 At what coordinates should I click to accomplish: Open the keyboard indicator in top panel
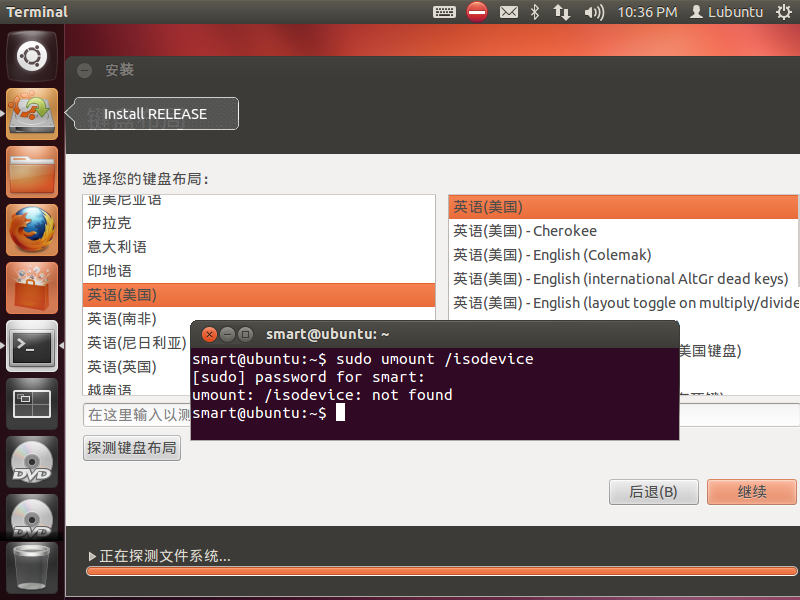click(x=444, y=12)
